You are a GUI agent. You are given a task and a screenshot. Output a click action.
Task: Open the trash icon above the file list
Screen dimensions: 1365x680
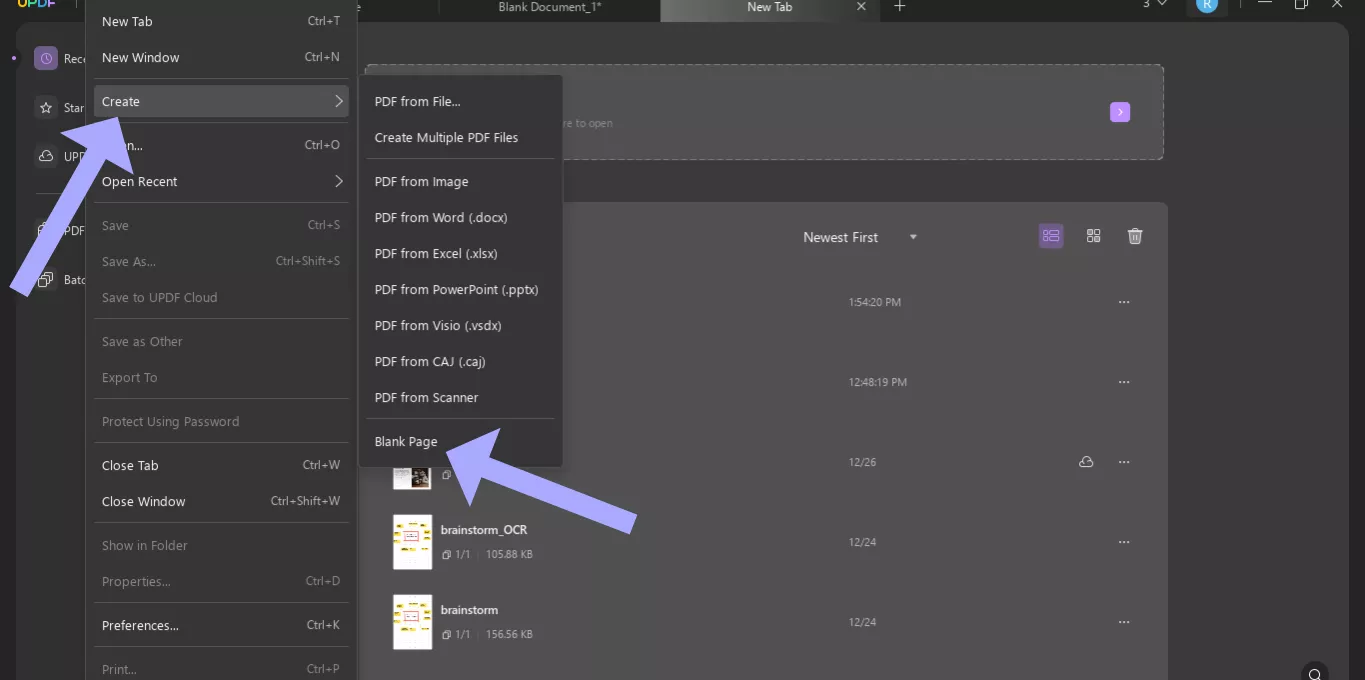coord(1135,236)
